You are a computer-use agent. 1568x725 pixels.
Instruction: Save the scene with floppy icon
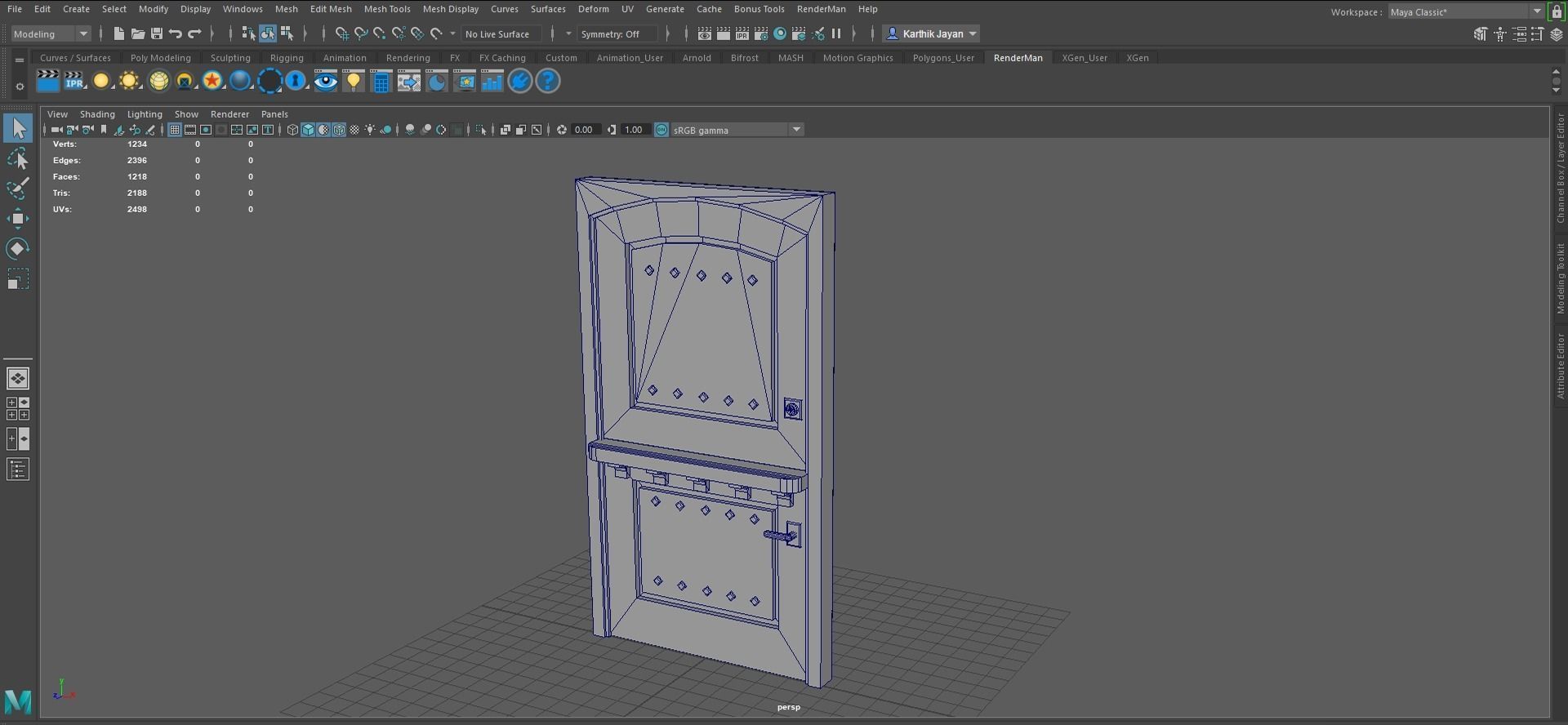pos(156,33)
